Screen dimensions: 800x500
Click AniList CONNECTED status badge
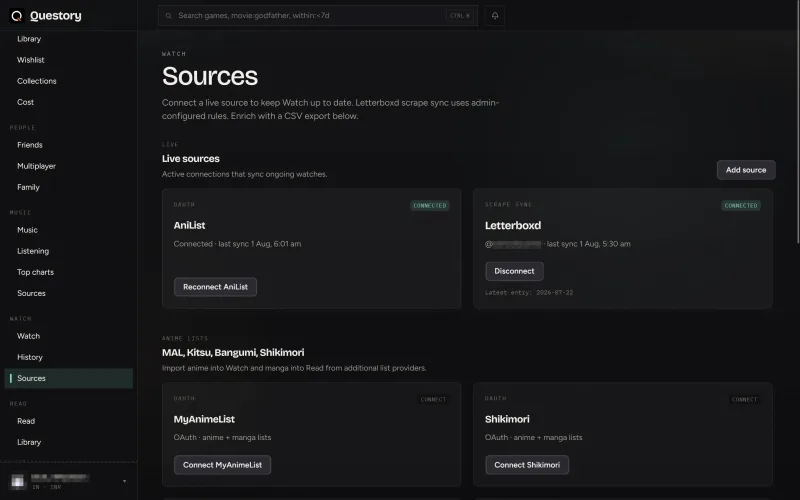[430, 206]
